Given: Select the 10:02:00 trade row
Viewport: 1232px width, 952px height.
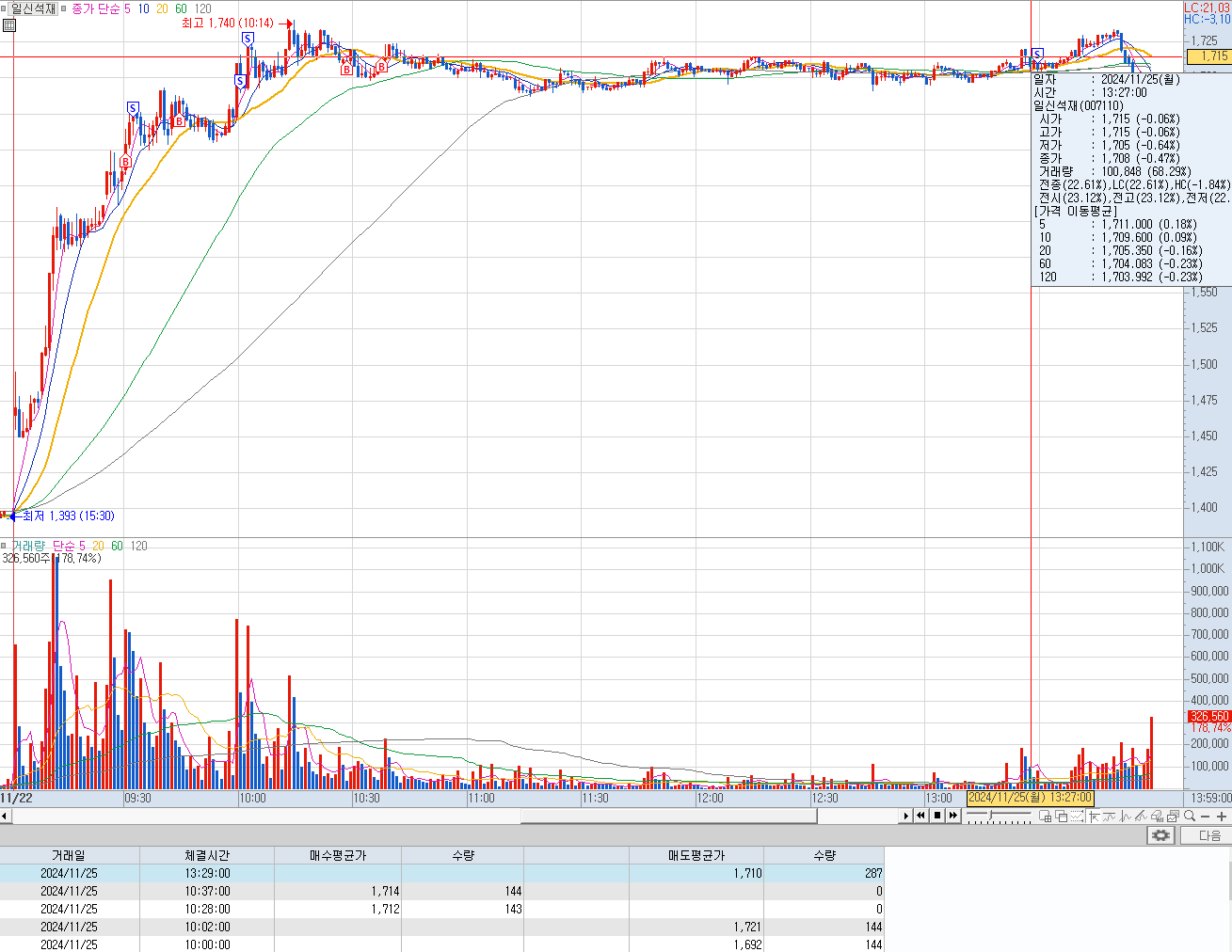Looking at the screenshot, I should (441, 927).
